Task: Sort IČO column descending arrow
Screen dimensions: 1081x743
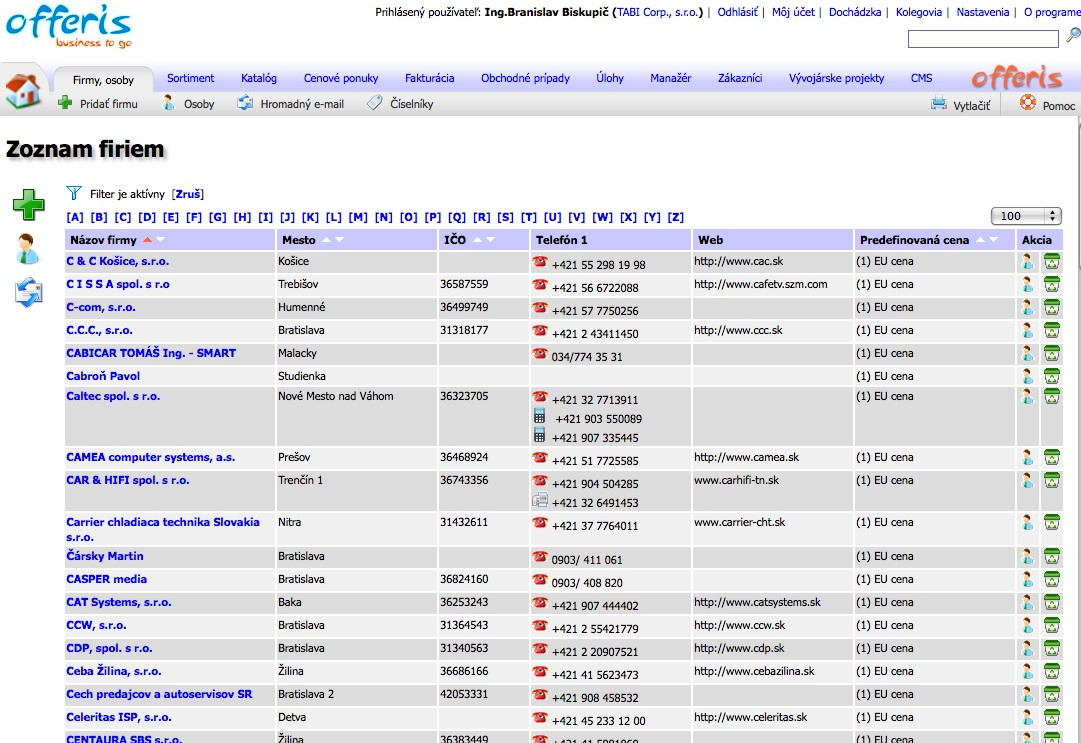Action: 490,240
